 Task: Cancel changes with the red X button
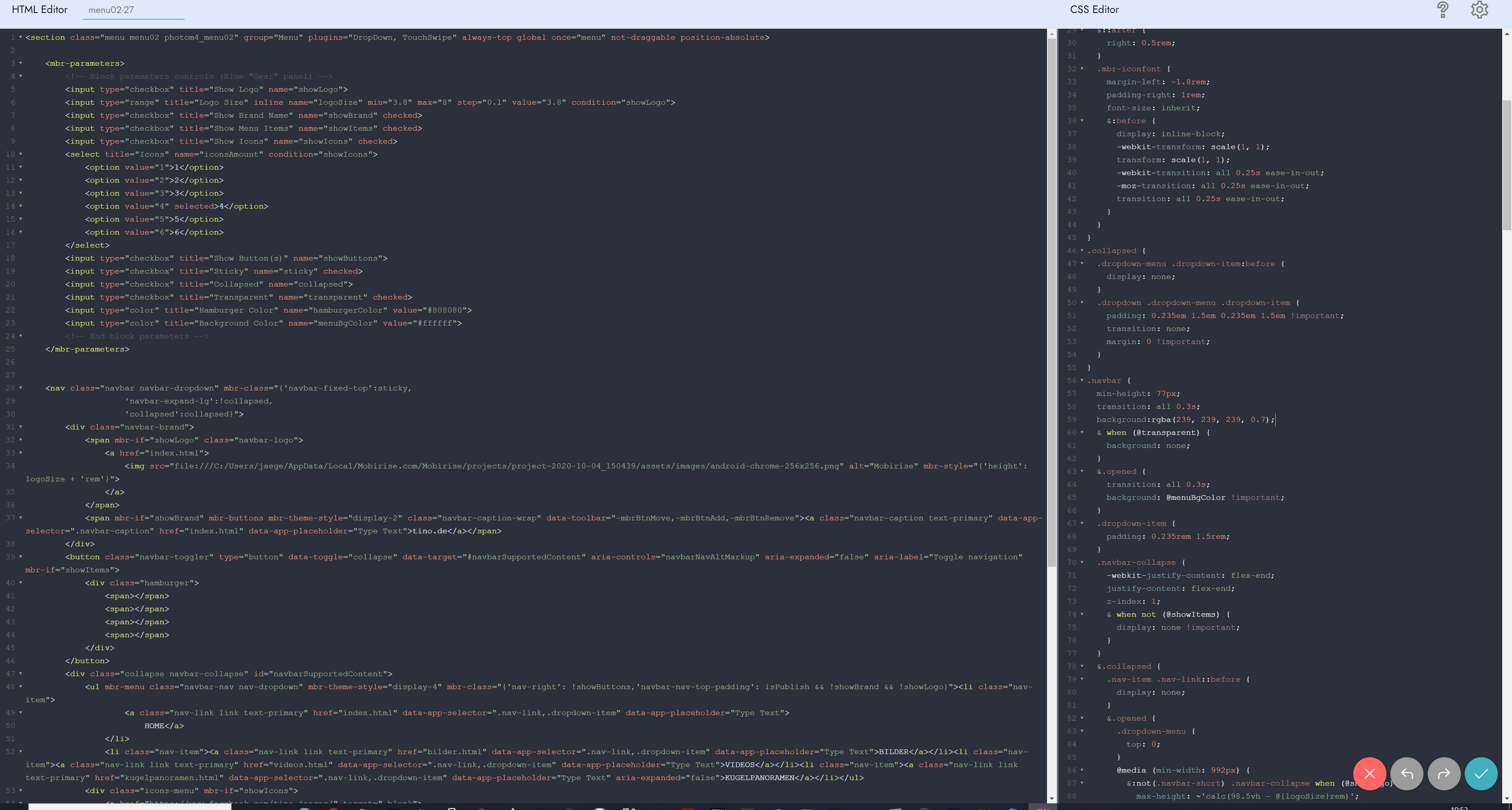click(1369, 774)
